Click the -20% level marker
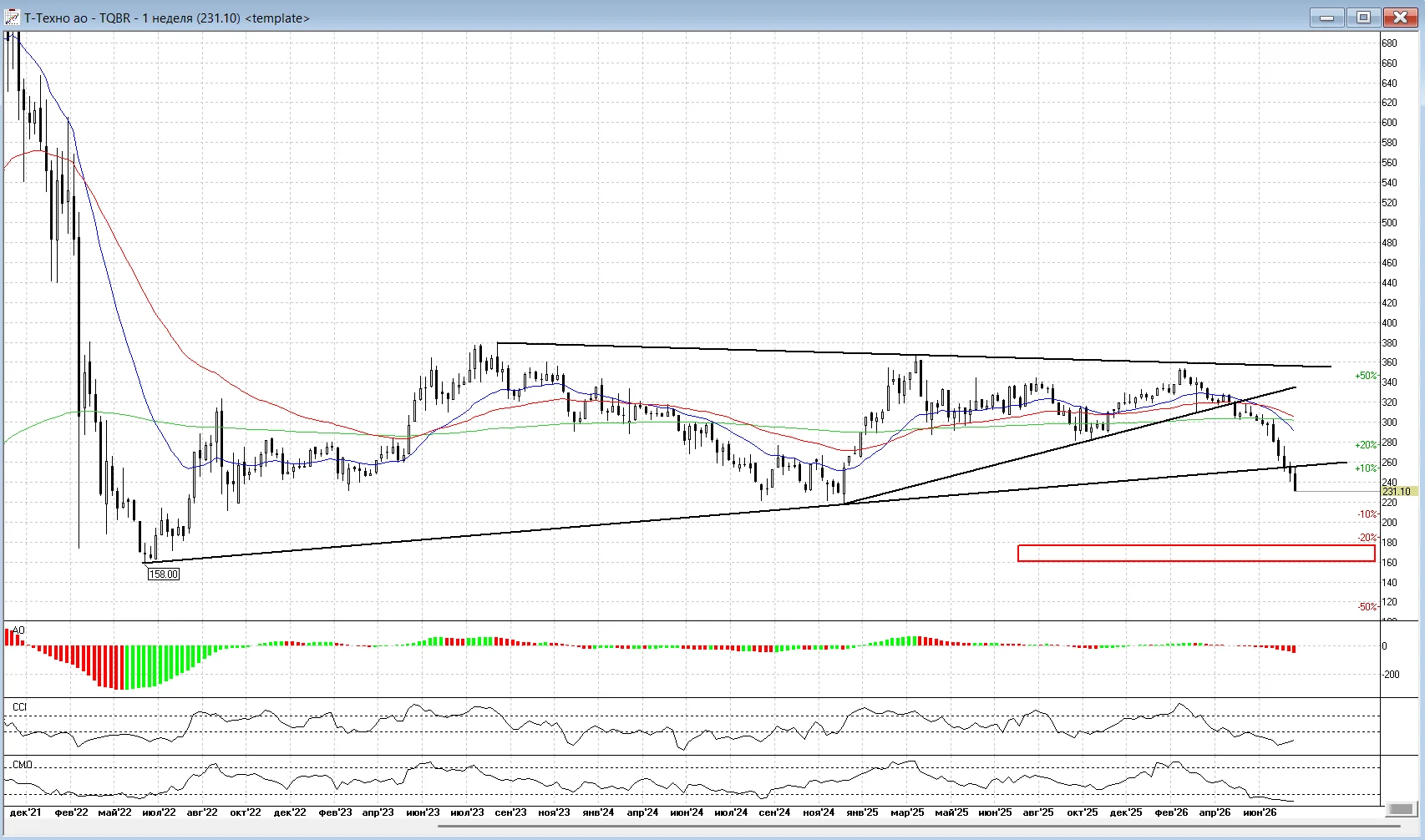 point(1367,538)
